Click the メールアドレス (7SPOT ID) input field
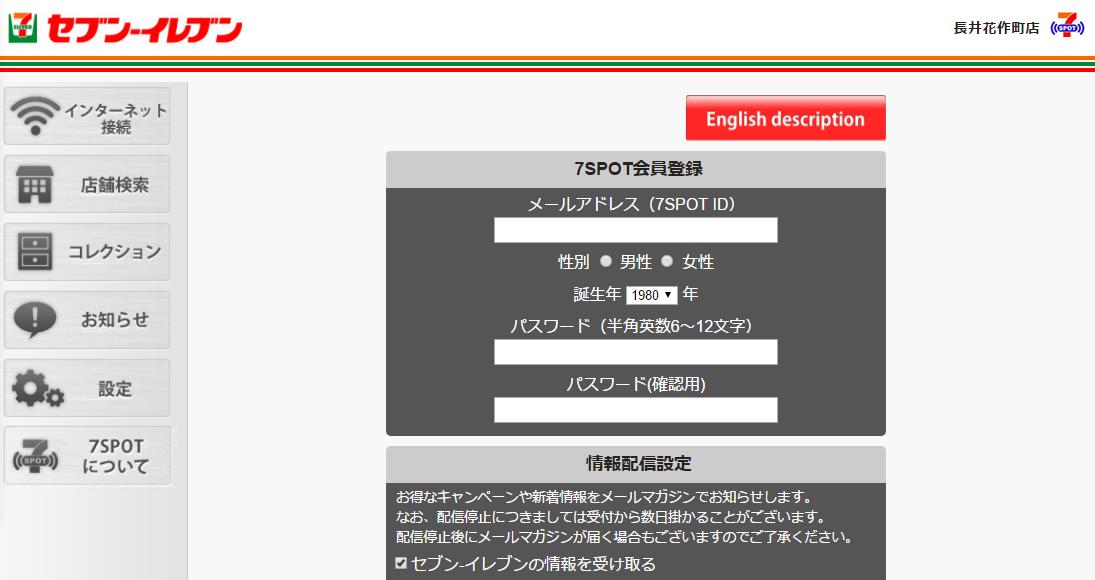This screenshot has height=580, width=1095. [635, 230]
